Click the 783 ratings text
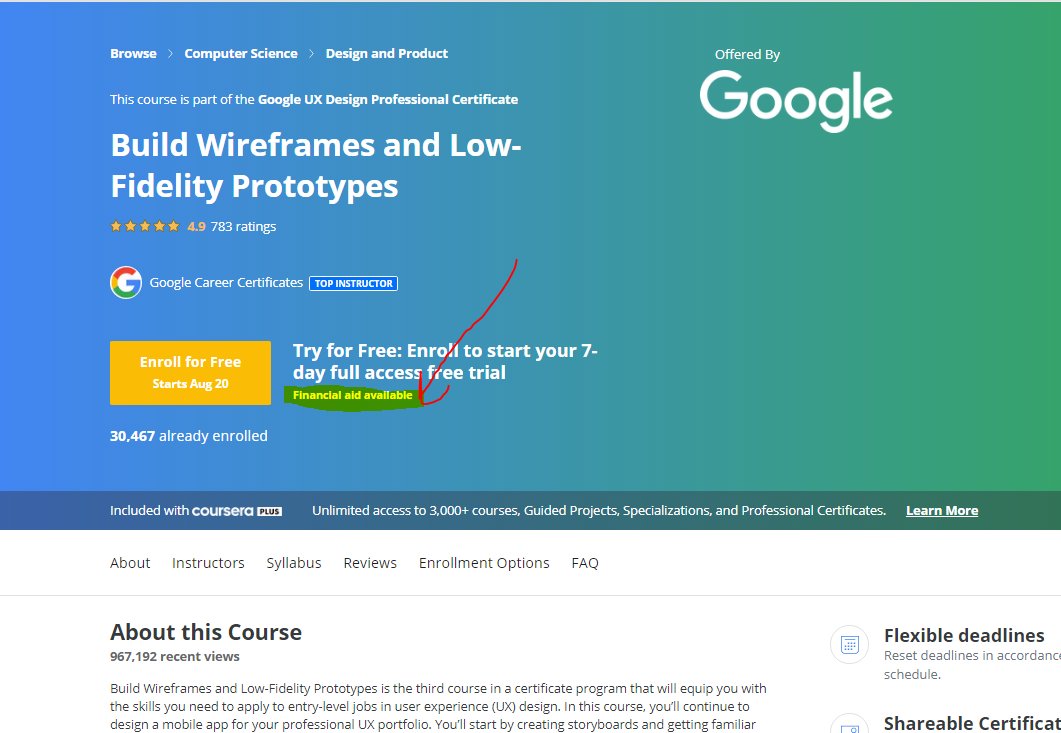Screen dimensions: 1061x733 pos(243,227)
